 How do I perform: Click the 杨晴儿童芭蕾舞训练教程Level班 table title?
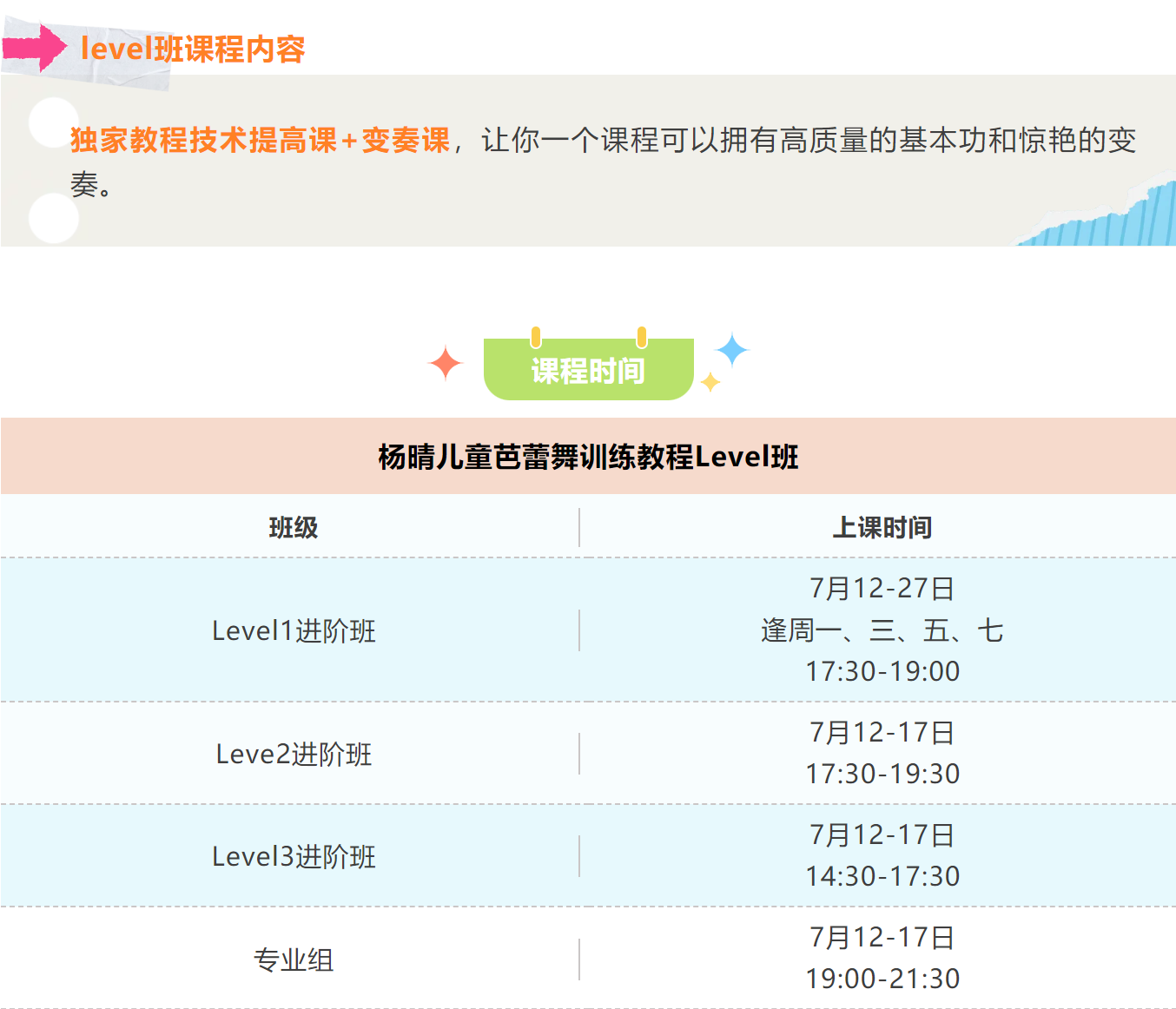(x=588, y=457)
